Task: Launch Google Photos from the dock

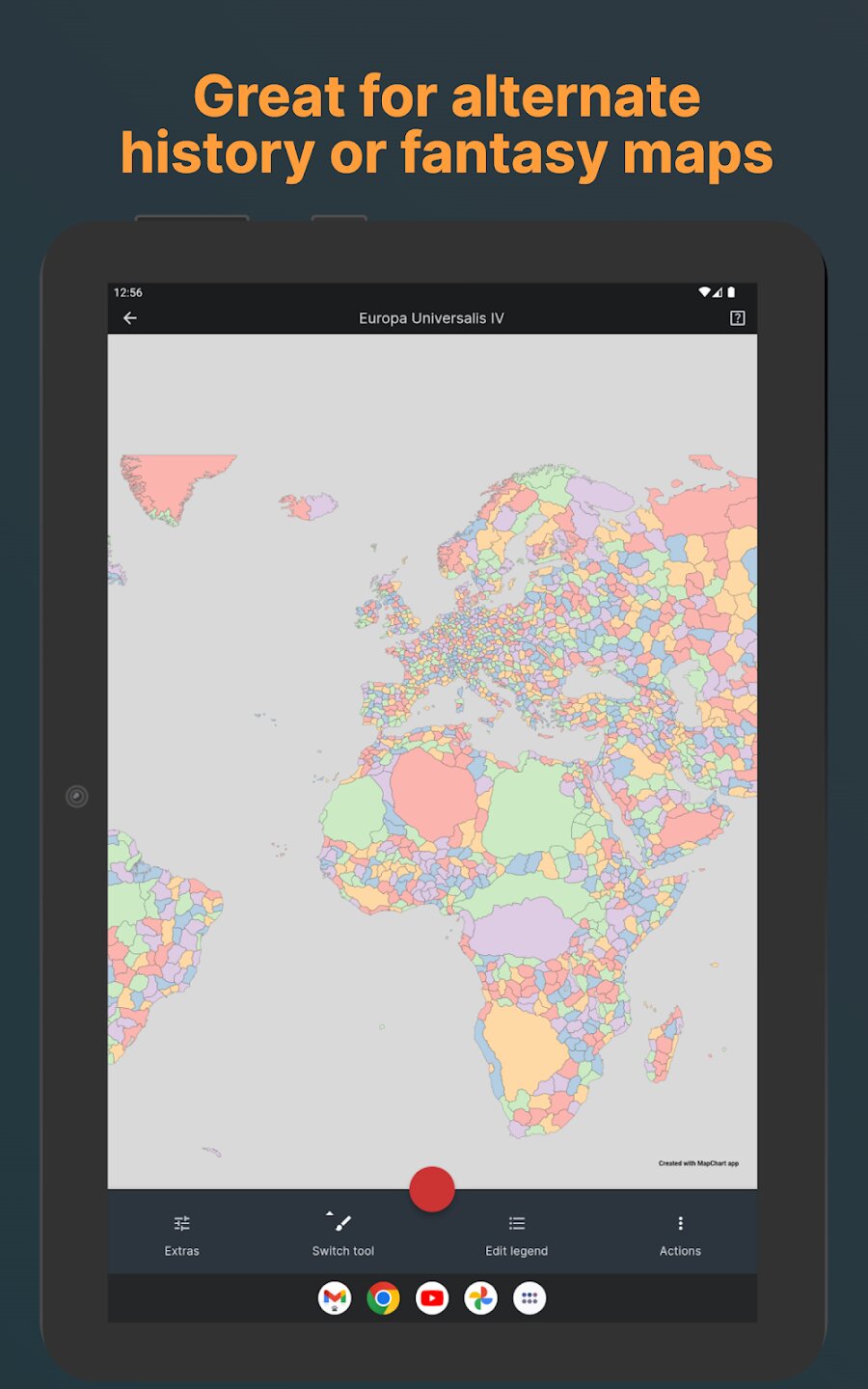Action: 480,1298
